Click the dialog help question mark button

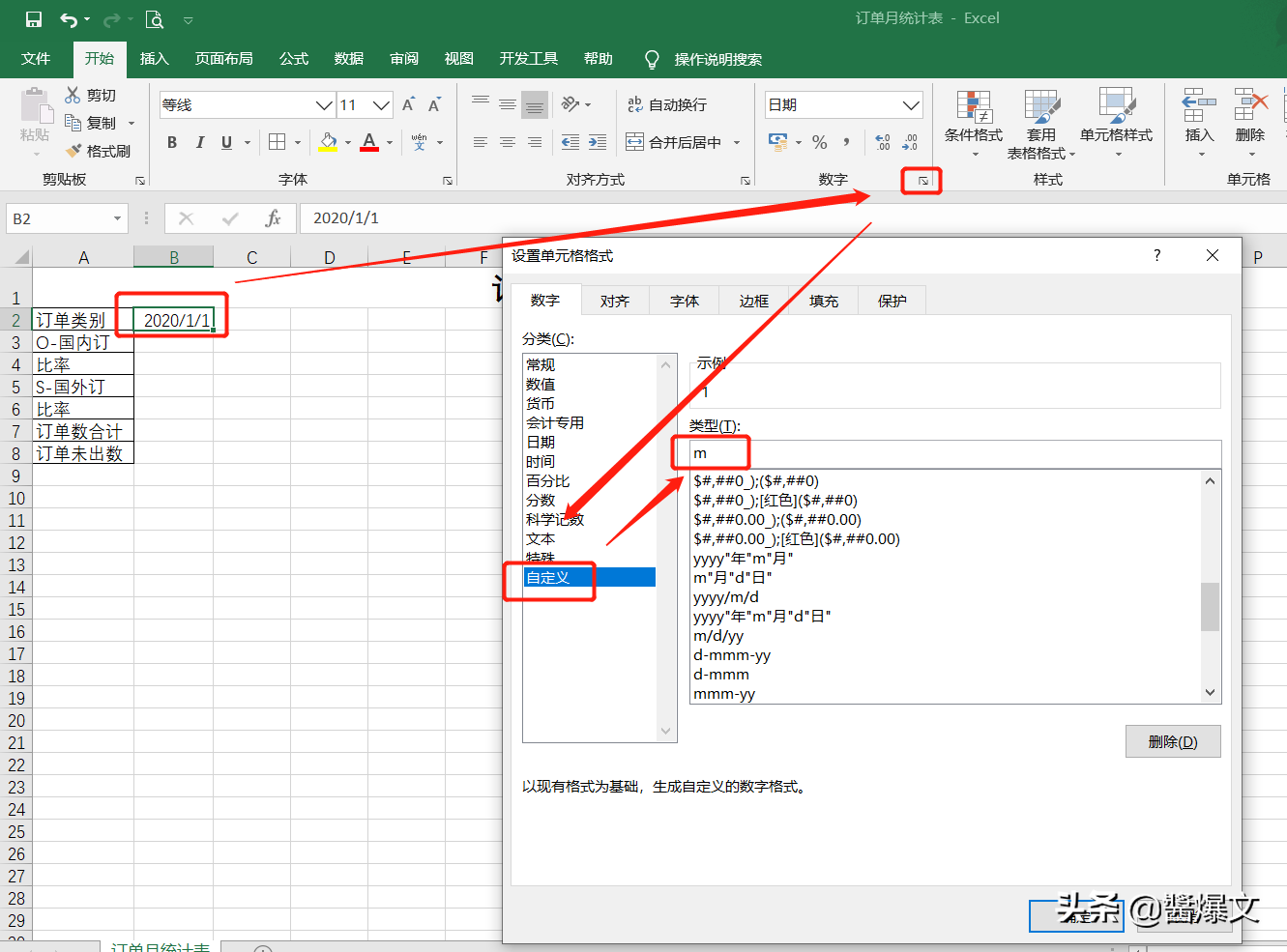(1156, 255)
